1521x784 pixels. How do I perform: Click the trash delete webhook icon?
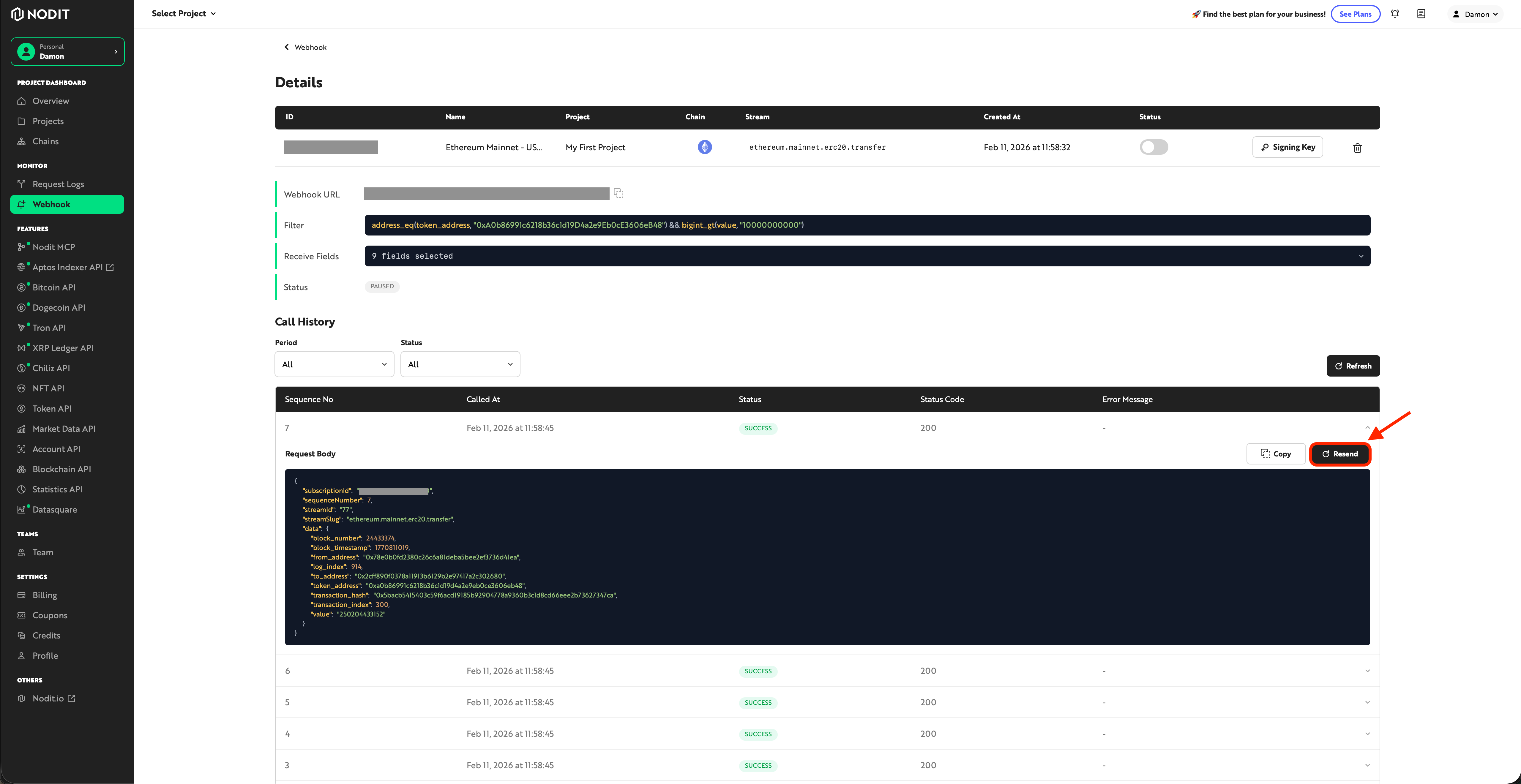coord(1357,148)
